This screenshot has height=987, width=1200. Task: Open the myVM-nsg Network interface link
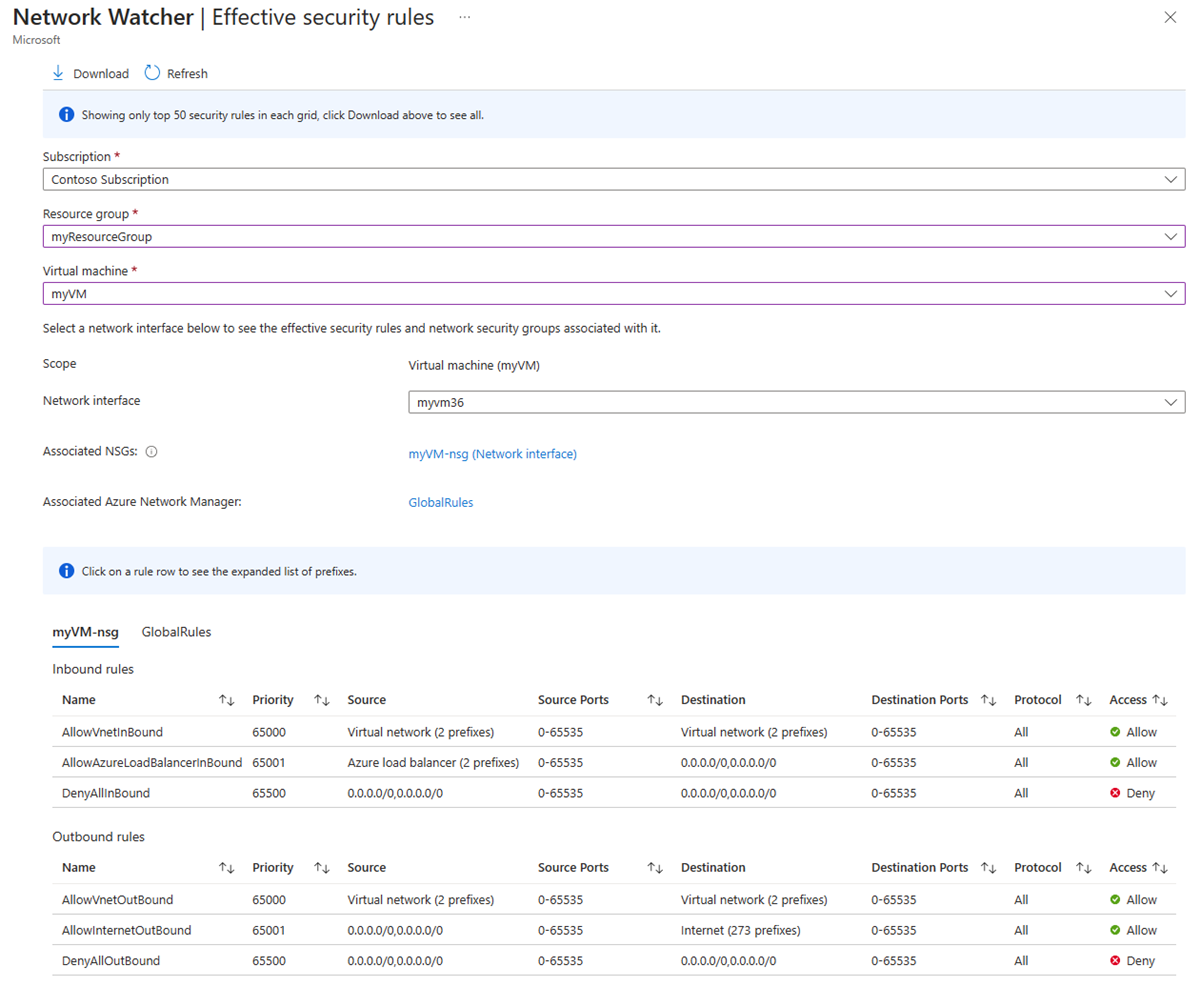[x=491, y=453]
